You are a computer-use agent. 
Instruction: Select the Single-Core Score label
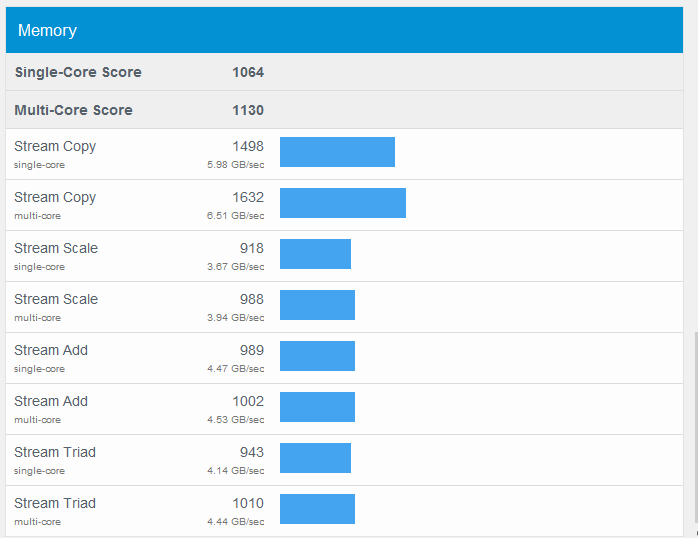[78, 72]
